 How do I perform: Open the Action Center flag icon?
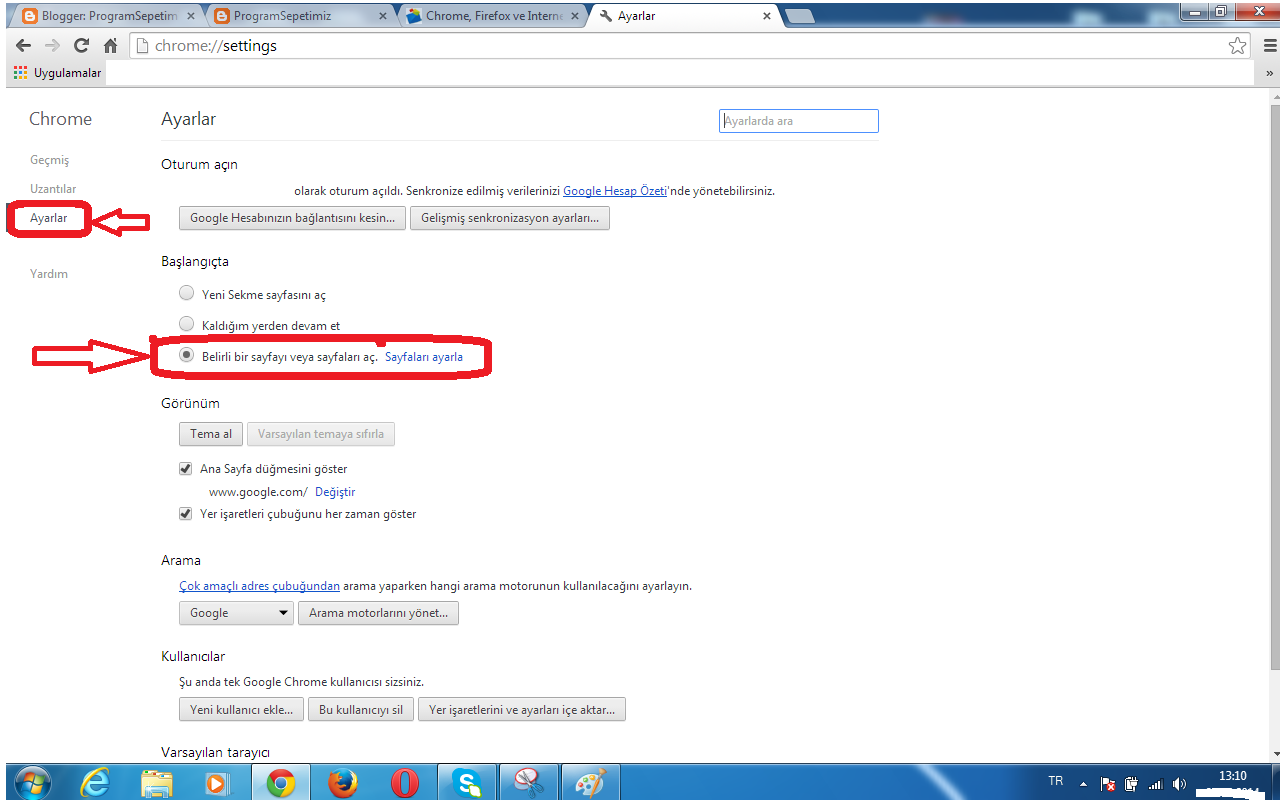pyautogui.click(x=1108, y=784)
